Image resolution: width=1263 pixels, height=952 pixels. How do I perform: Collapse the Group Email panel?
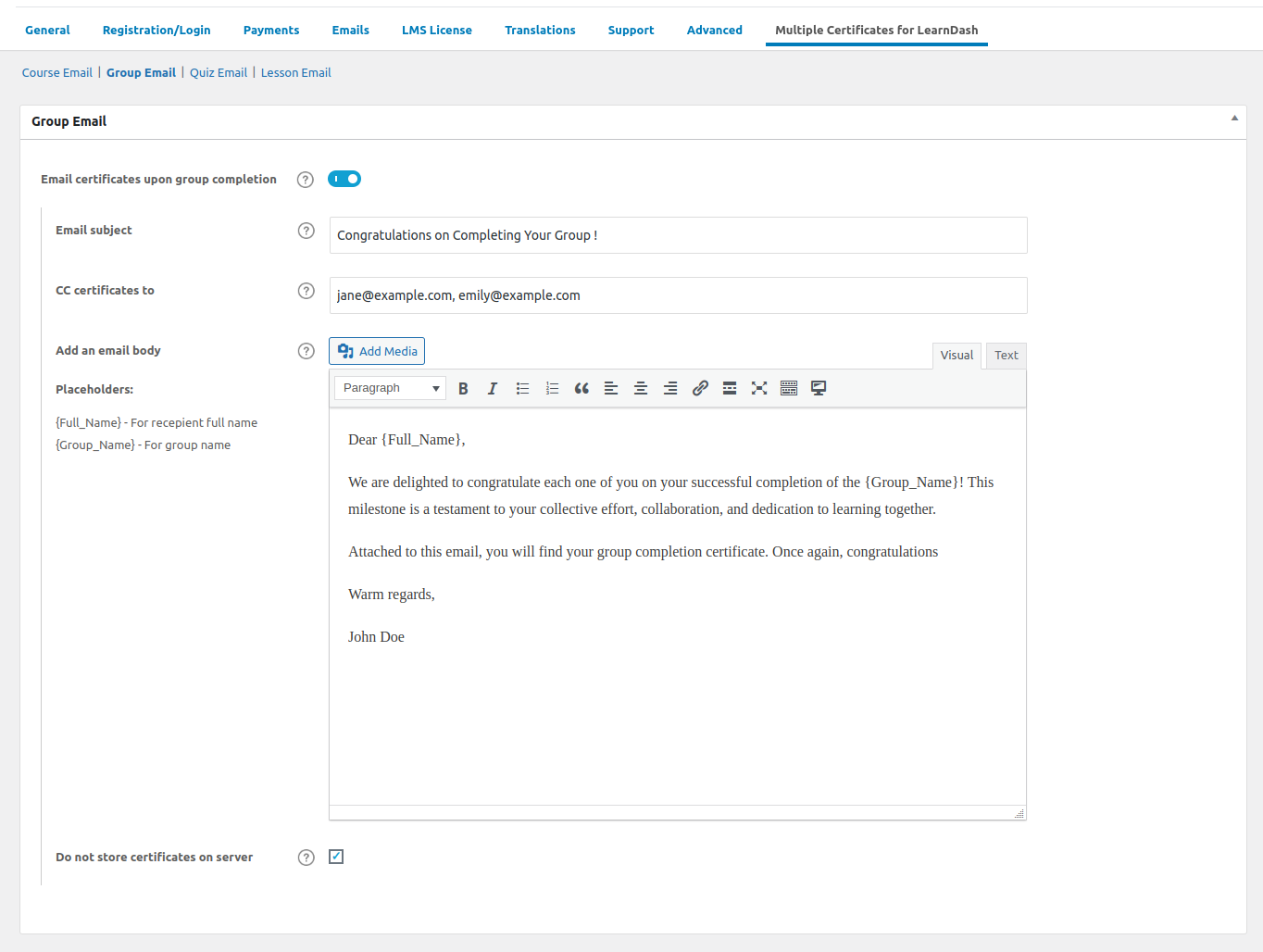click(1234, 119)
